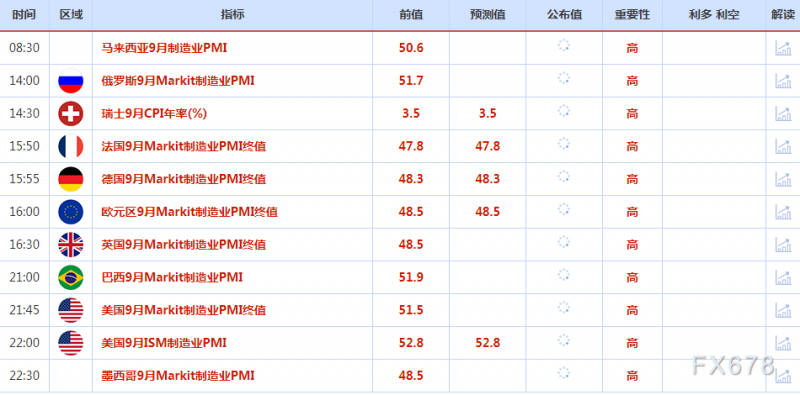Screen dimensions: 800x395
Task: Open chart icon for 英国9月Markit制造业PMI终值 row
Action: coord(783,244)
